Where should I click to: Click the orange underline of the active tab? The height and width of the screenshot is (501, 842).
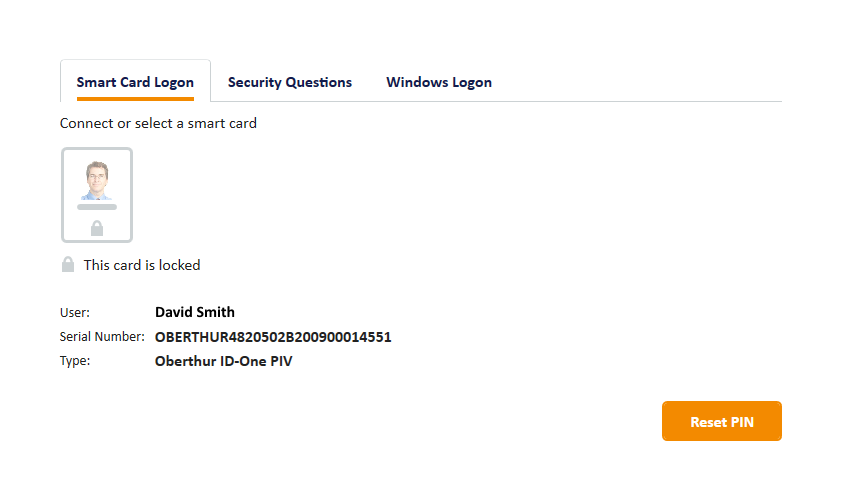pos(135,99)
